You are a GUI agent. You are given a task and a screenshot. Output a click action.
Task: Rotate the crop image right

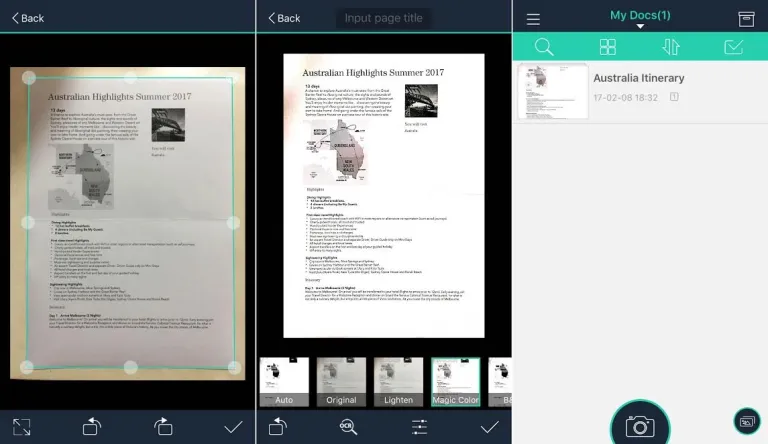pyautogui.click(x=163, y=426)
